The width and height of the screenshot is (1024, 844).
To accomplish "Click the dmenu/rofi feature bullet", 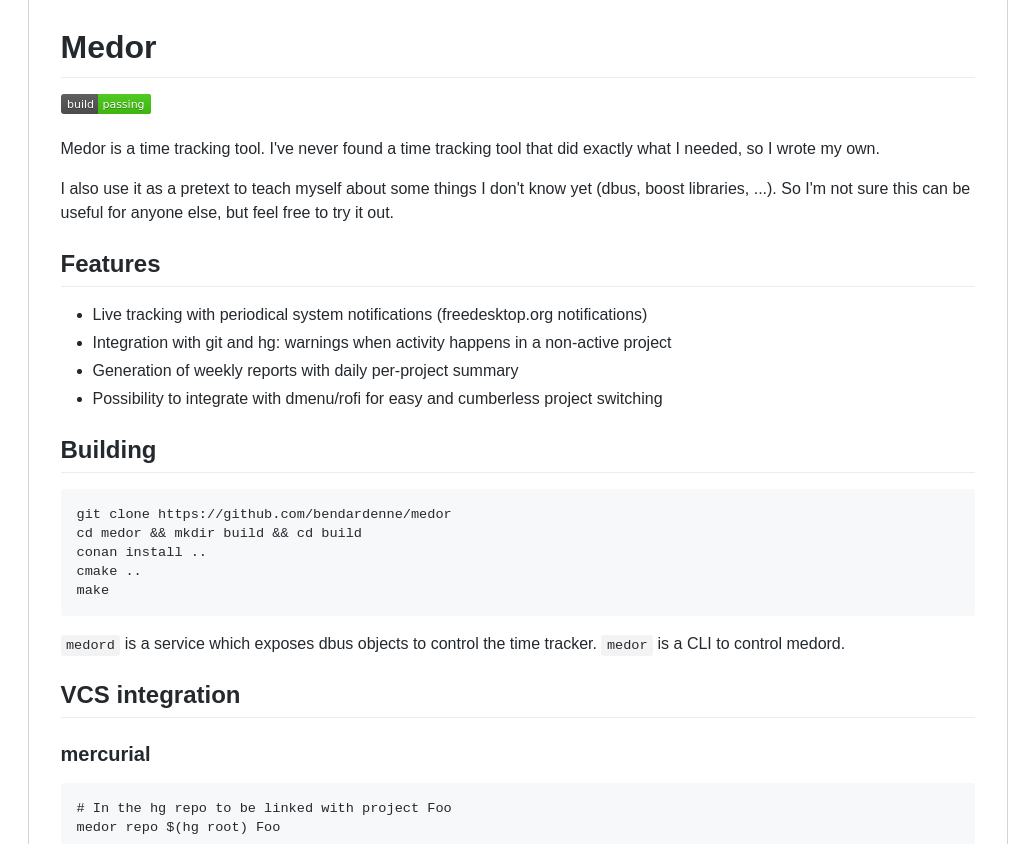I will click(377, 399).
